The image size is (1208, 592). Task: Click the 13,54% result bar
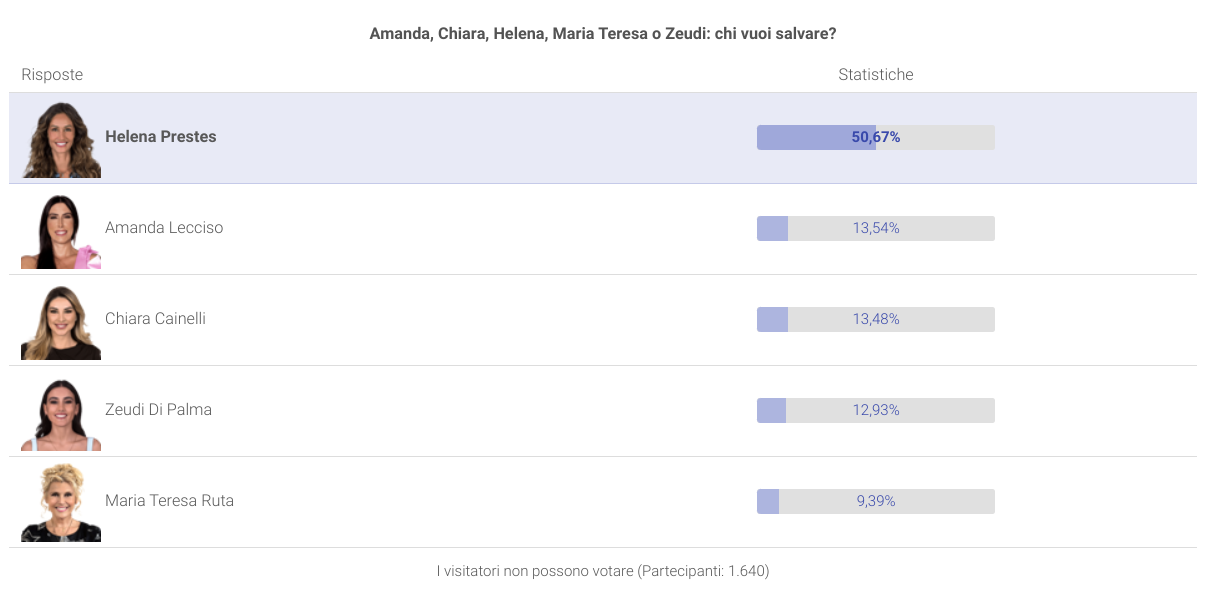(876, 228)
